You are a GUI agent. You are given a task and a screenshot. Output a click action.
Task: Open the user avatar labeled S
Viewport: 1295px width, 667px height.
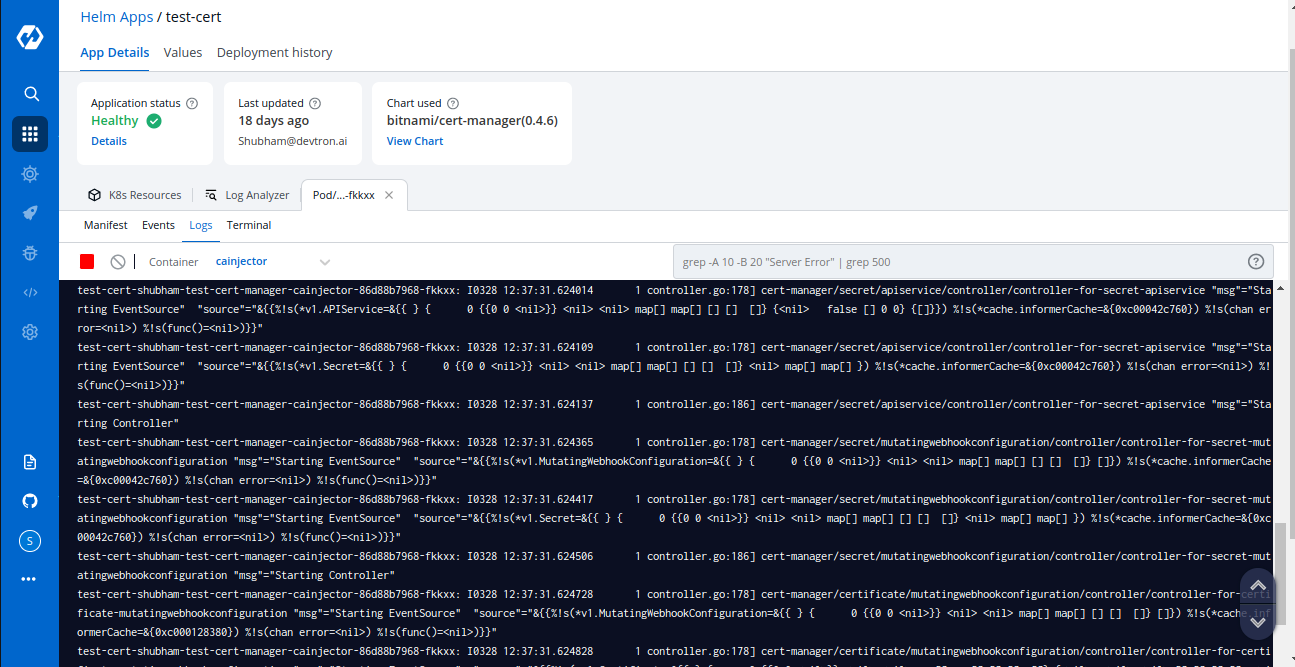(x=30, y=541)
